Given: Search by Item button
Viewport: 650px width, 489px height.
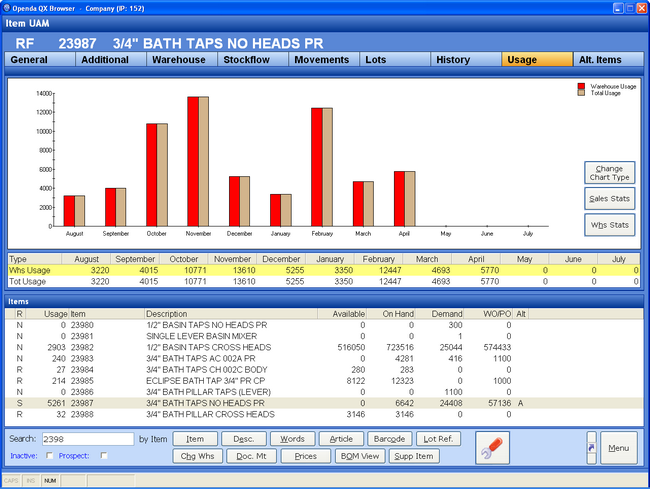Looking at the screenshot, I should pos(195,439).
